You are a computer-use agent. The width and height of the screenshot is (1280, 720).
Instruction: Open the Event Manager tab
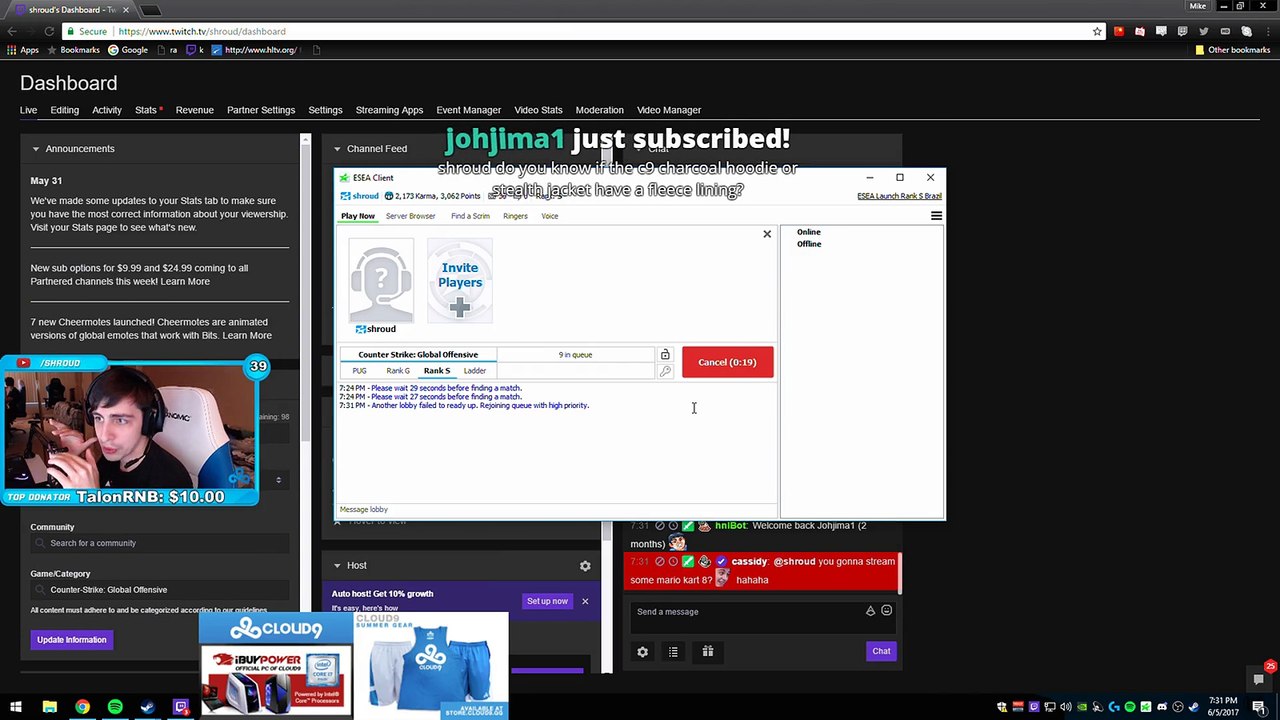point(469,110)
